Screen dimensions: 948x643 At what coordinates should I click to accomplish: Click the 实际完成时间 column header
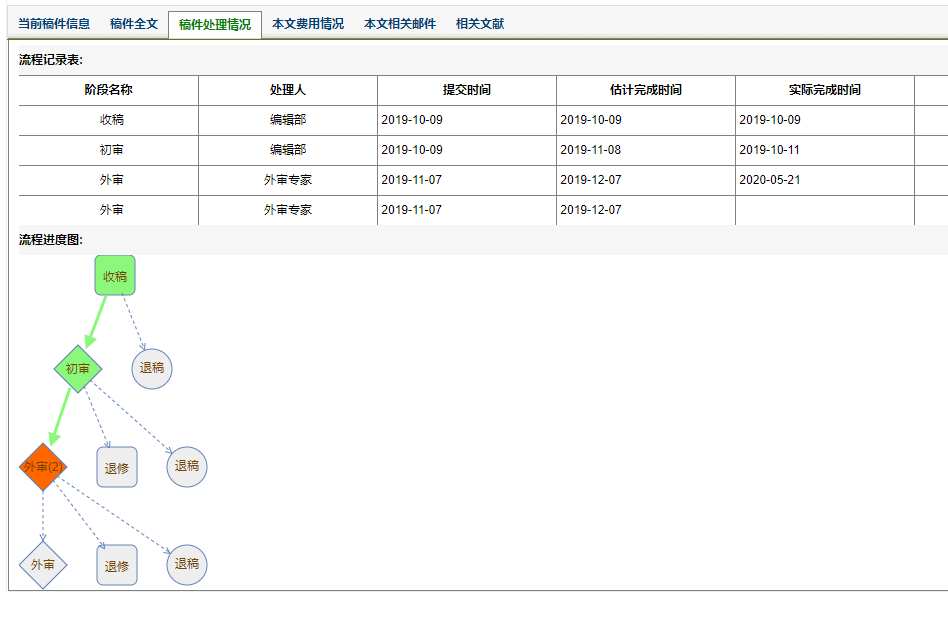pos(825,90)
